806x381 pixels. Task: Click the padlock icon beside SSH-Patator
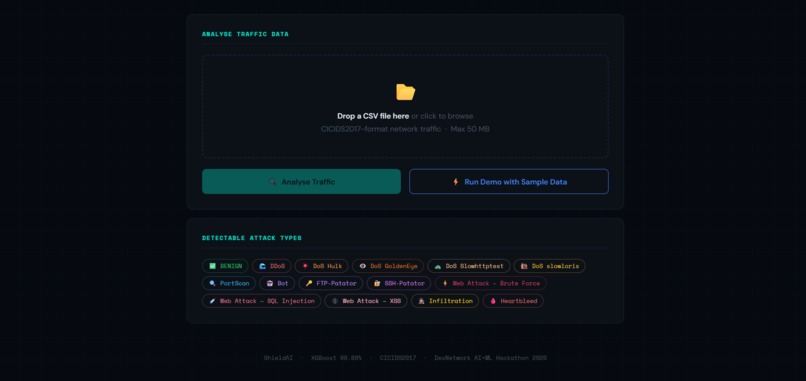pos(377,283)
